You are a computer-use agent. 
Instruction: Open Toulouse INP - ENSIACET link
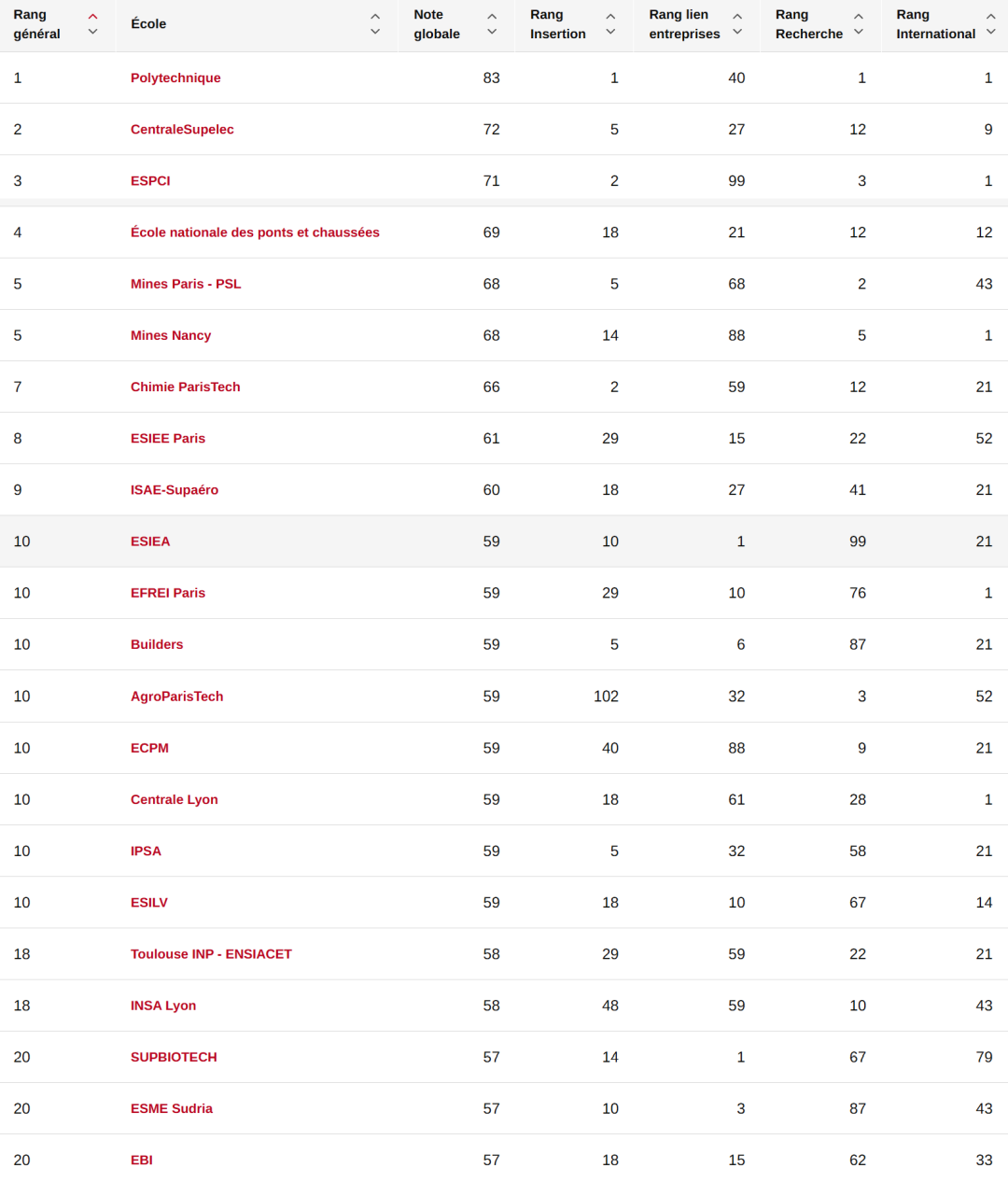(211, 954)
